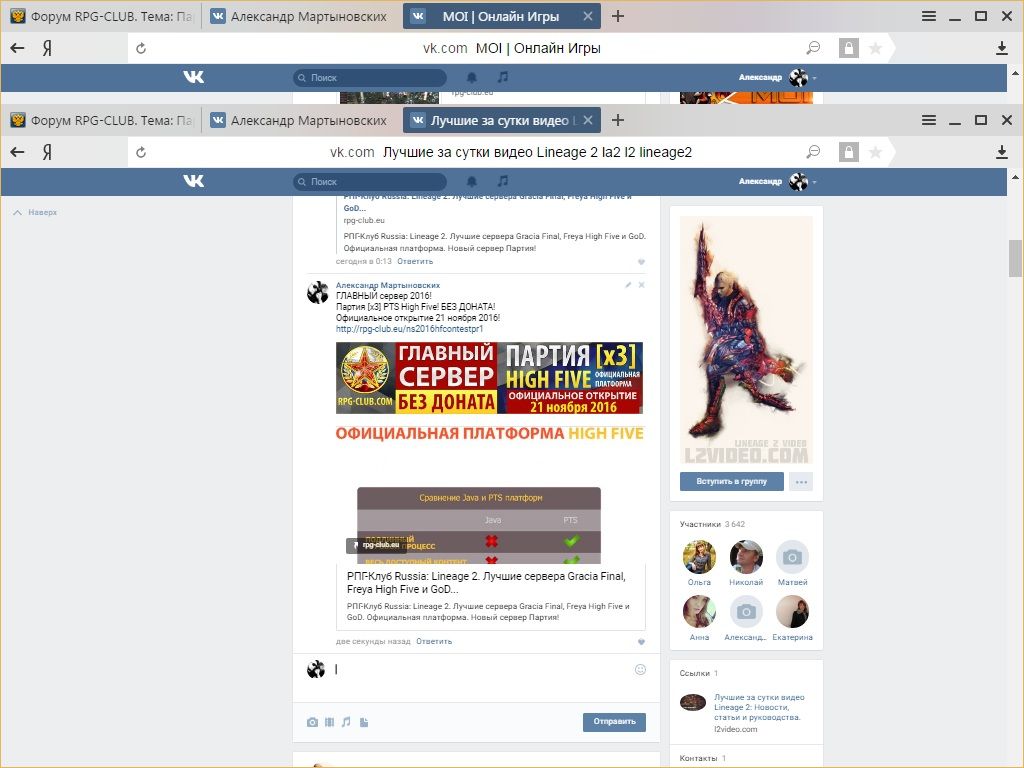The height and width of the screenshot is (768, 1024).
Task: Reload page in MOI Онлайн Игры window
Action: tap(140, 48)
